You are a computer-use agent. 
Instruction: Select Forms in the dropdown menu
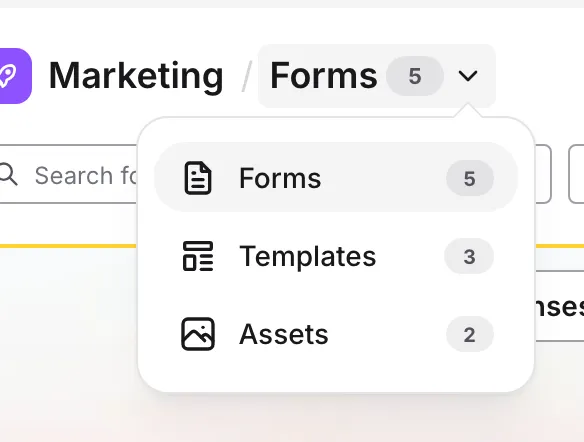tap(336, 178)
